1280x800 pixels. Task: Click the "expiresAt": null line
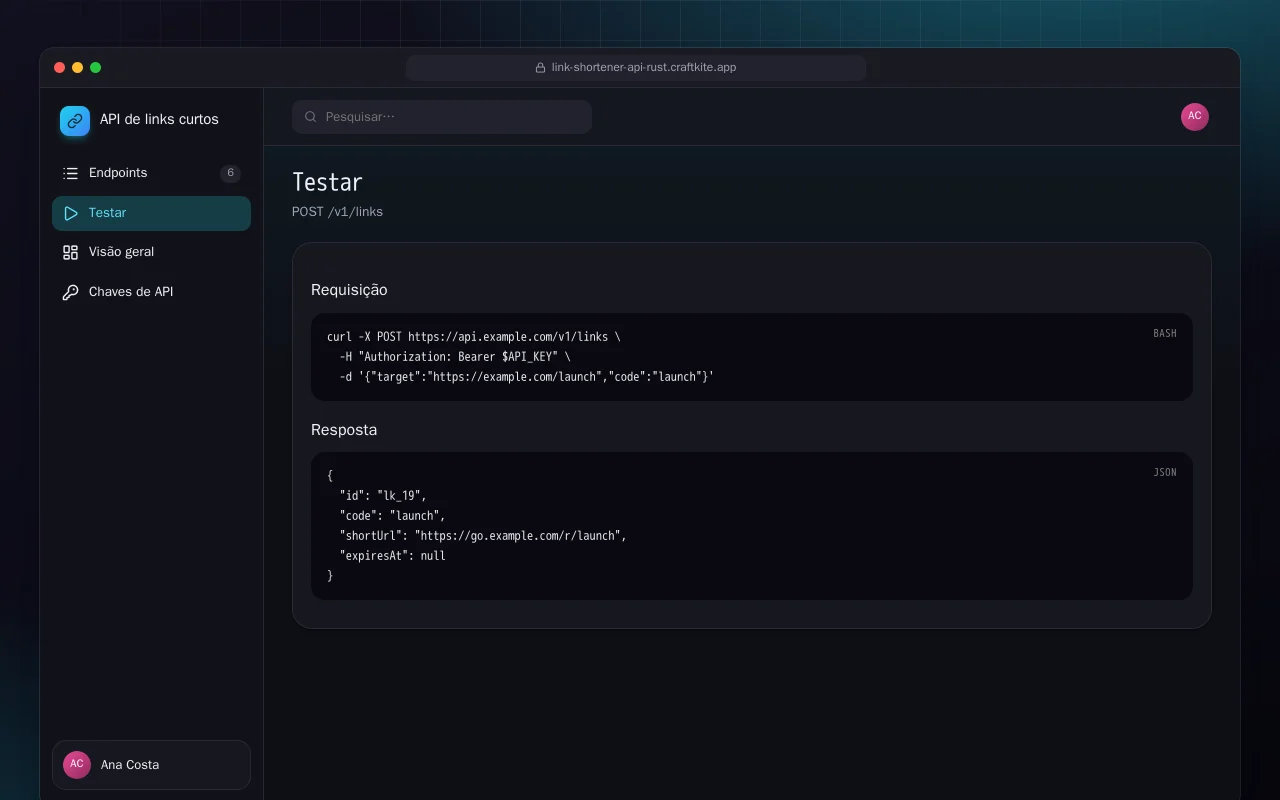coord(392,556)
